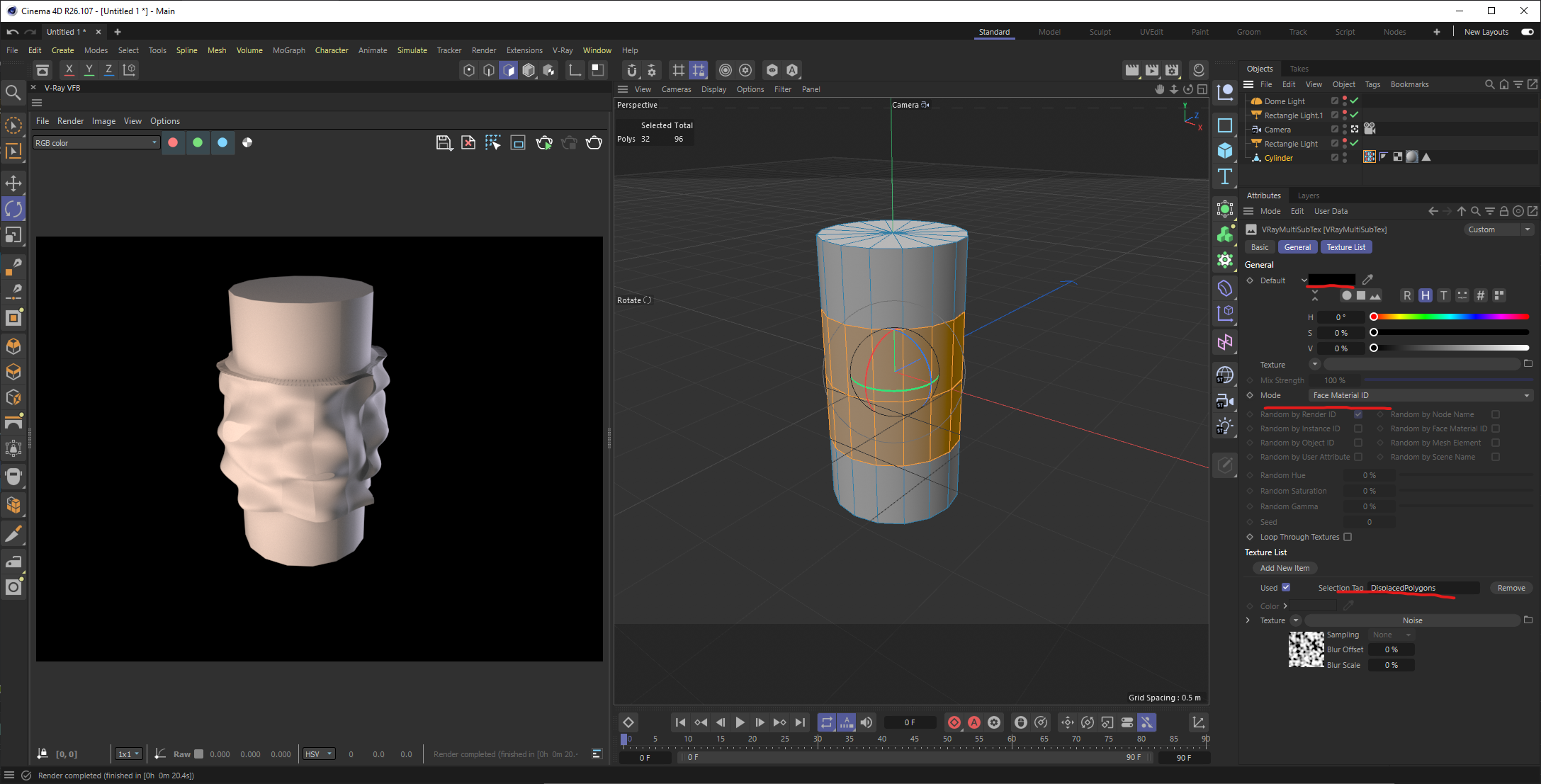The image size is (1541, 784).
Task: Toggle Random by Mesh Element checkbox
Action: point(1495,443)
